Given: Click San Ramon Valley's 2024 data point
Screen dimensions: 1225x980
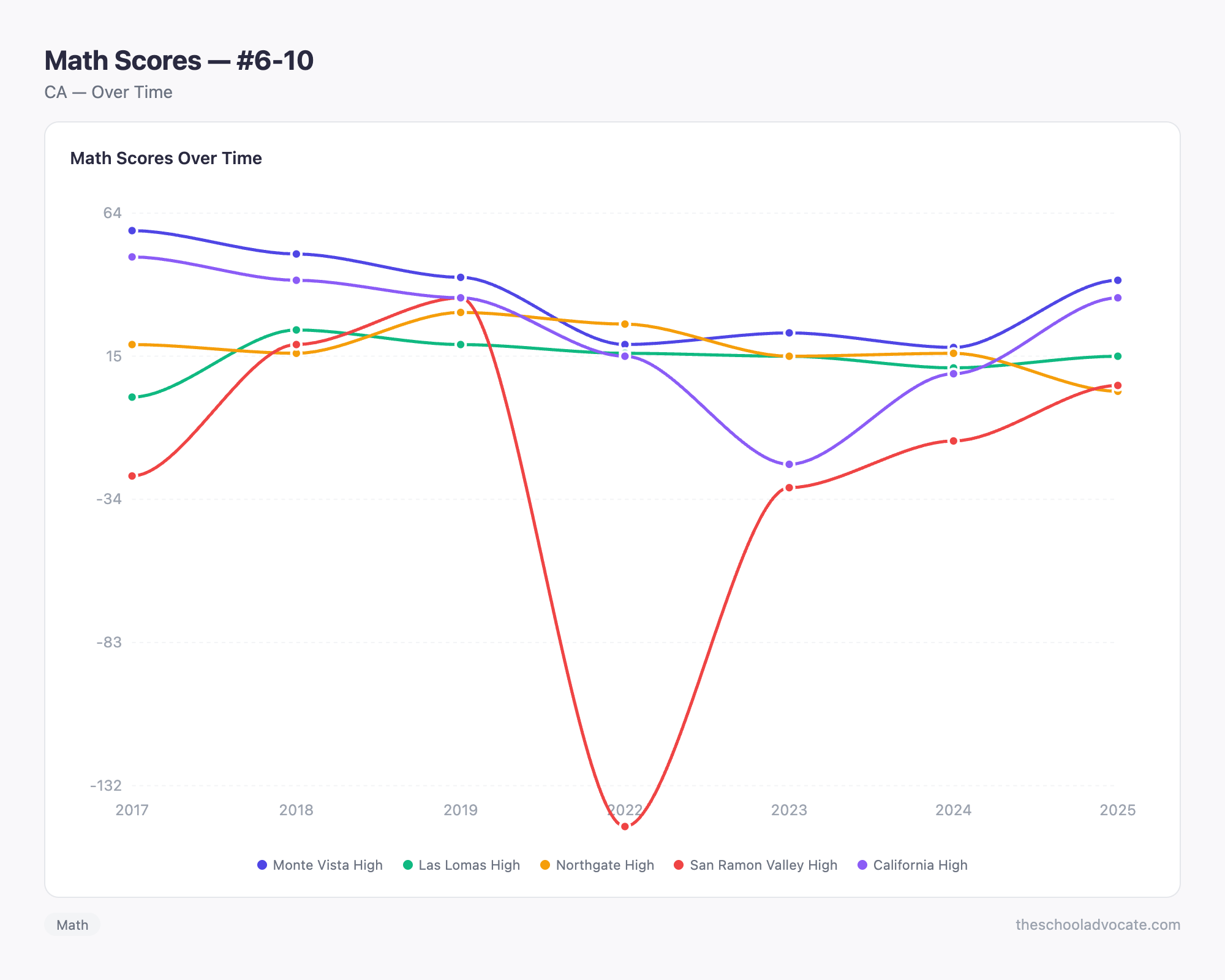Looking at the screenshot, I should coord(953,441).
